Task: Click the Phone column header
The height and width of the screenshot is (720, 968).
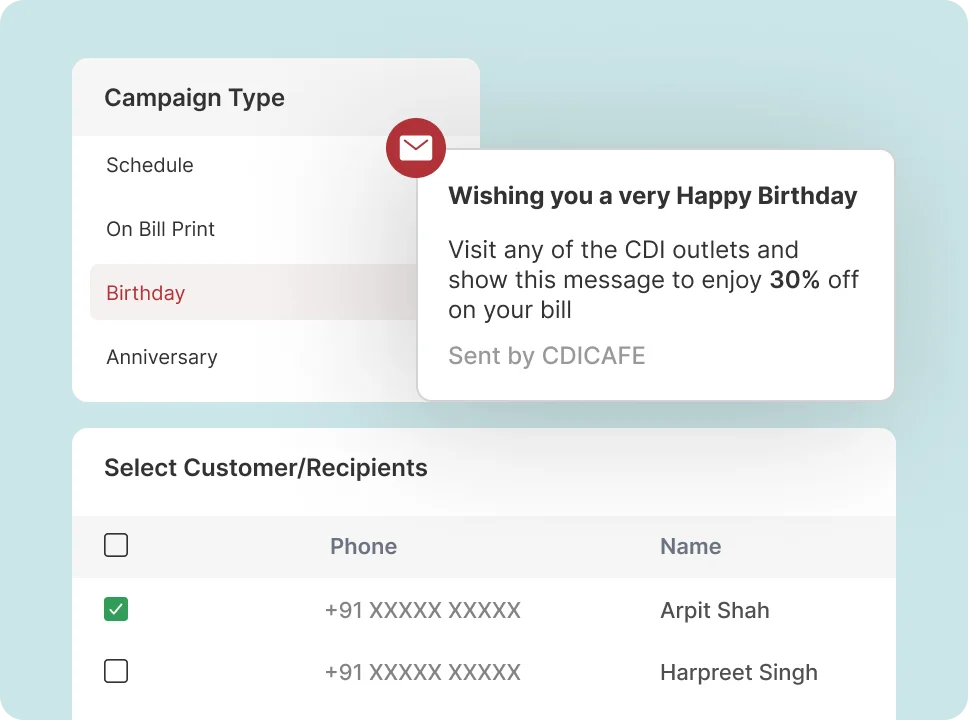Action: tap(364, 546)
